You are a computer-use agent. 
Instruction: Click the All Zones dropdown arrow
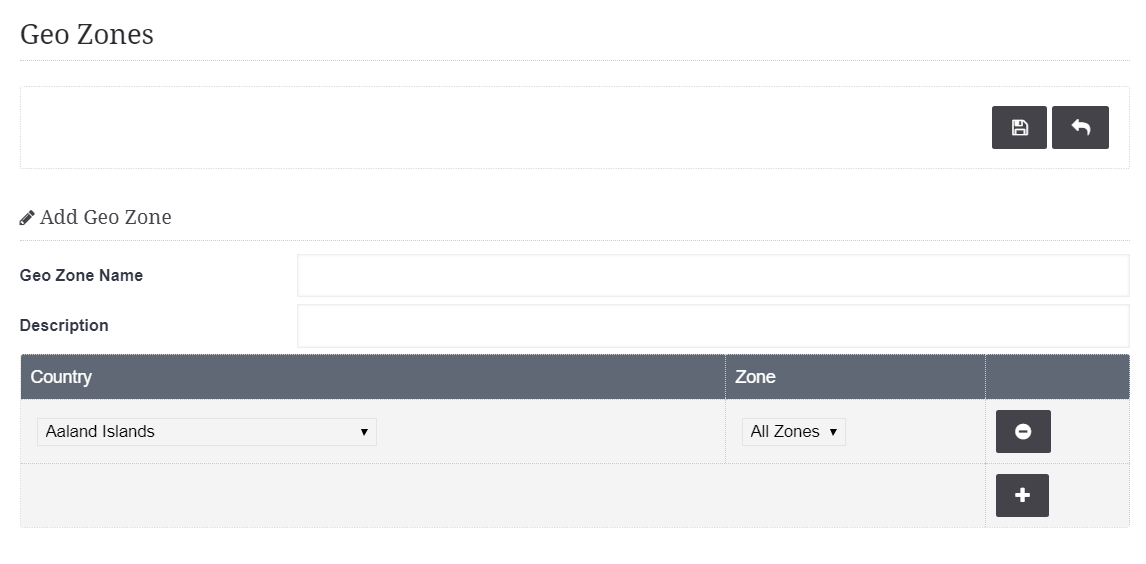[x=832, y=432]
